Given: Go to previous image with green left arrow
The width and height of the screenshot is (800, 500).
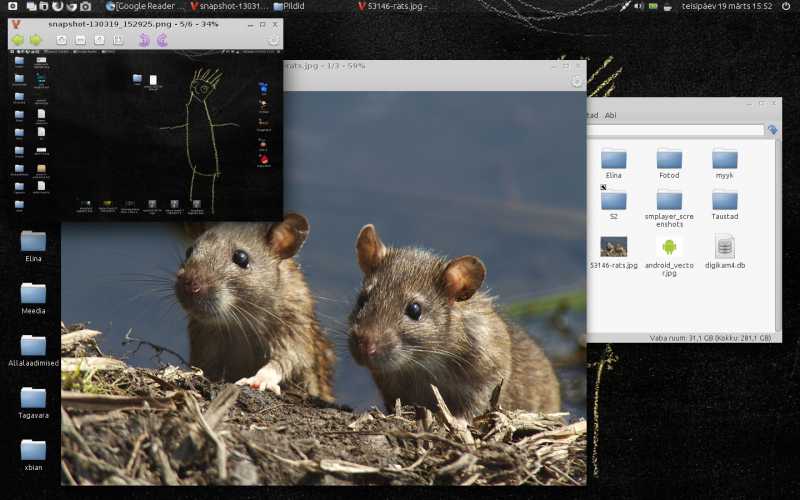Looking at the screenshot, I should coord(18,40).
